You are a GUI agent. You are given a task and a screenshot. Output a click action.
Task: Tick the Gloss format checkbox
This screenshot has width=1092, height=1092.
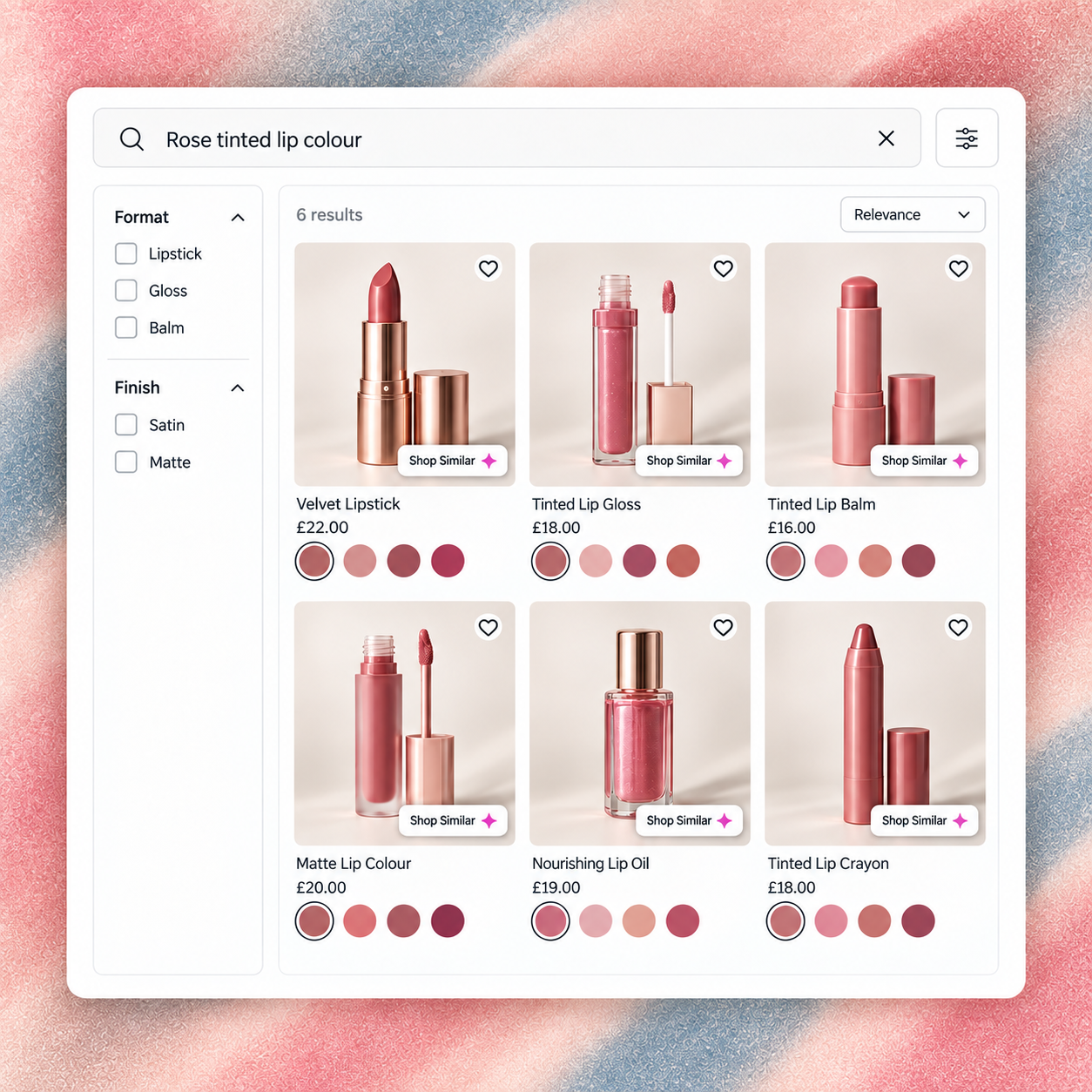click(x=126, y=291)
